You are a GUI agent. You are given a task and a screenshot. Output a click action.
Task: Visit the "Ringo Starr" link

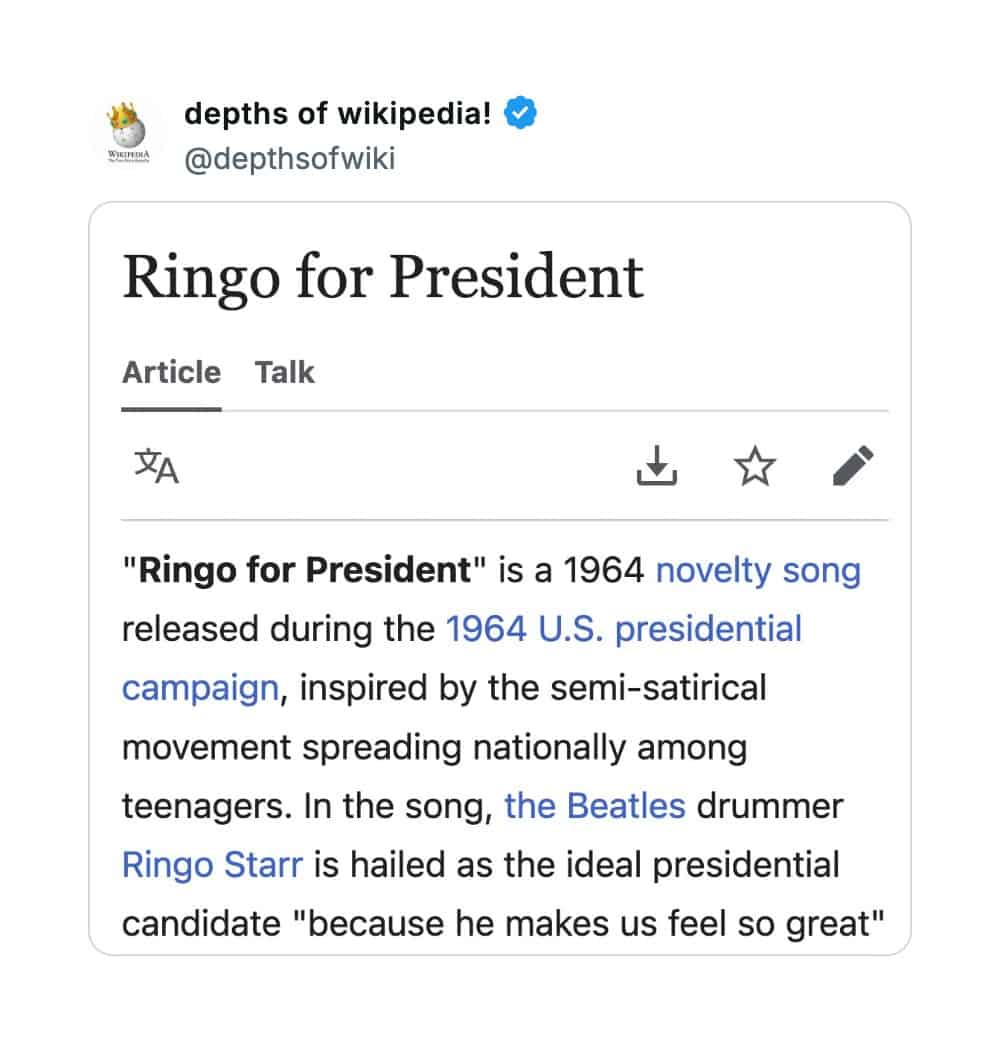click(x=212, y=865)
